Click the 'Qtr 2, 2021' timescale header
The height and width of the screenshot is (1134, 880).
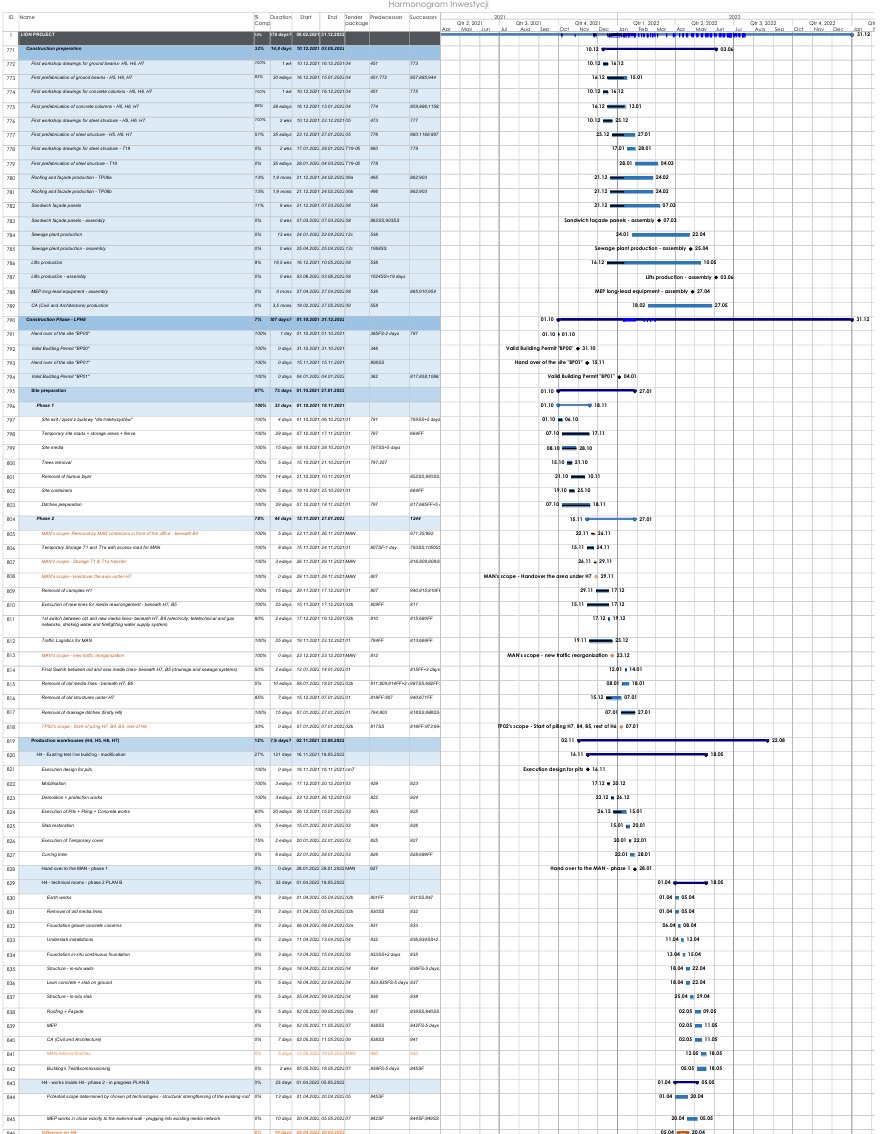469,23
